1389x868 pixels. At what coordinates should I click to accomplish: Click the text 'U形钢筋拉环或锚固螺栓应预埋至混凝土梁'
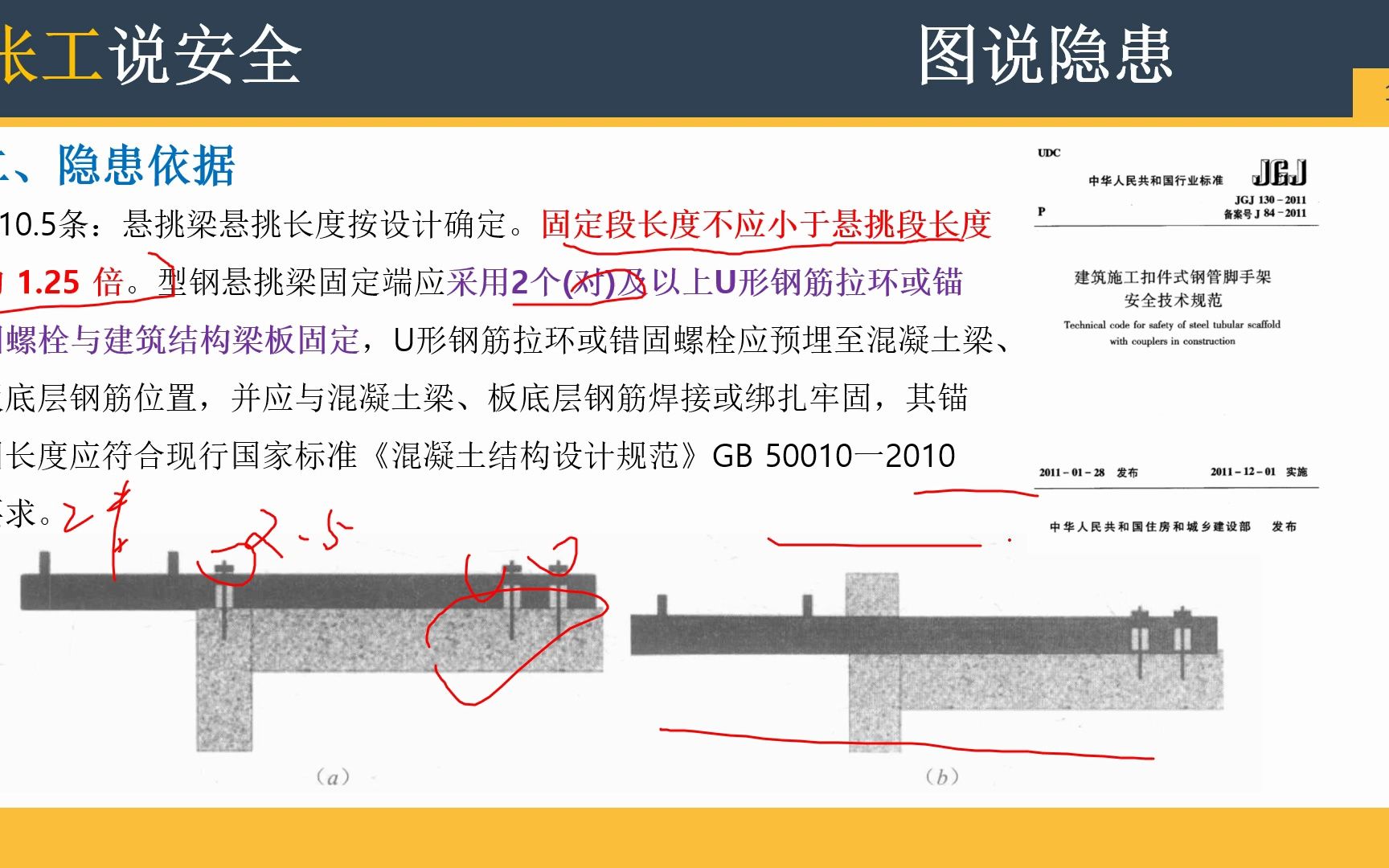pyautogui.click(x=694, y=340)
